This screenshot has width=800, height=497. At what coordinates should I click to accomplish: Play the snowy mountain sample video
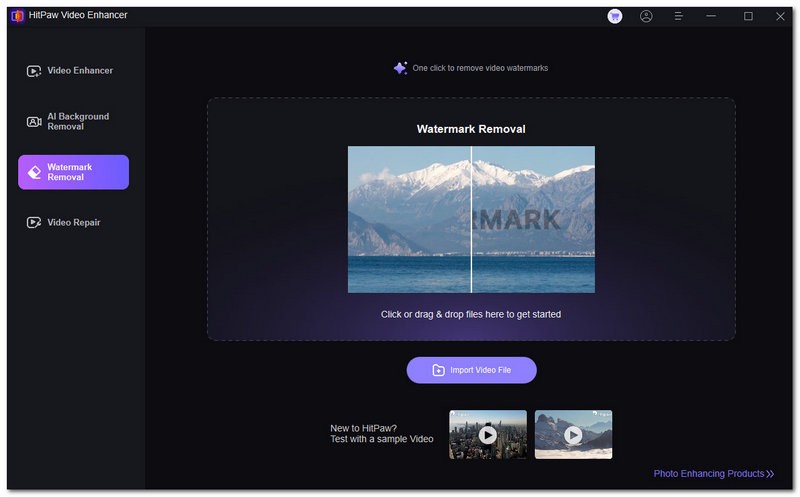(x=573, y=435)
